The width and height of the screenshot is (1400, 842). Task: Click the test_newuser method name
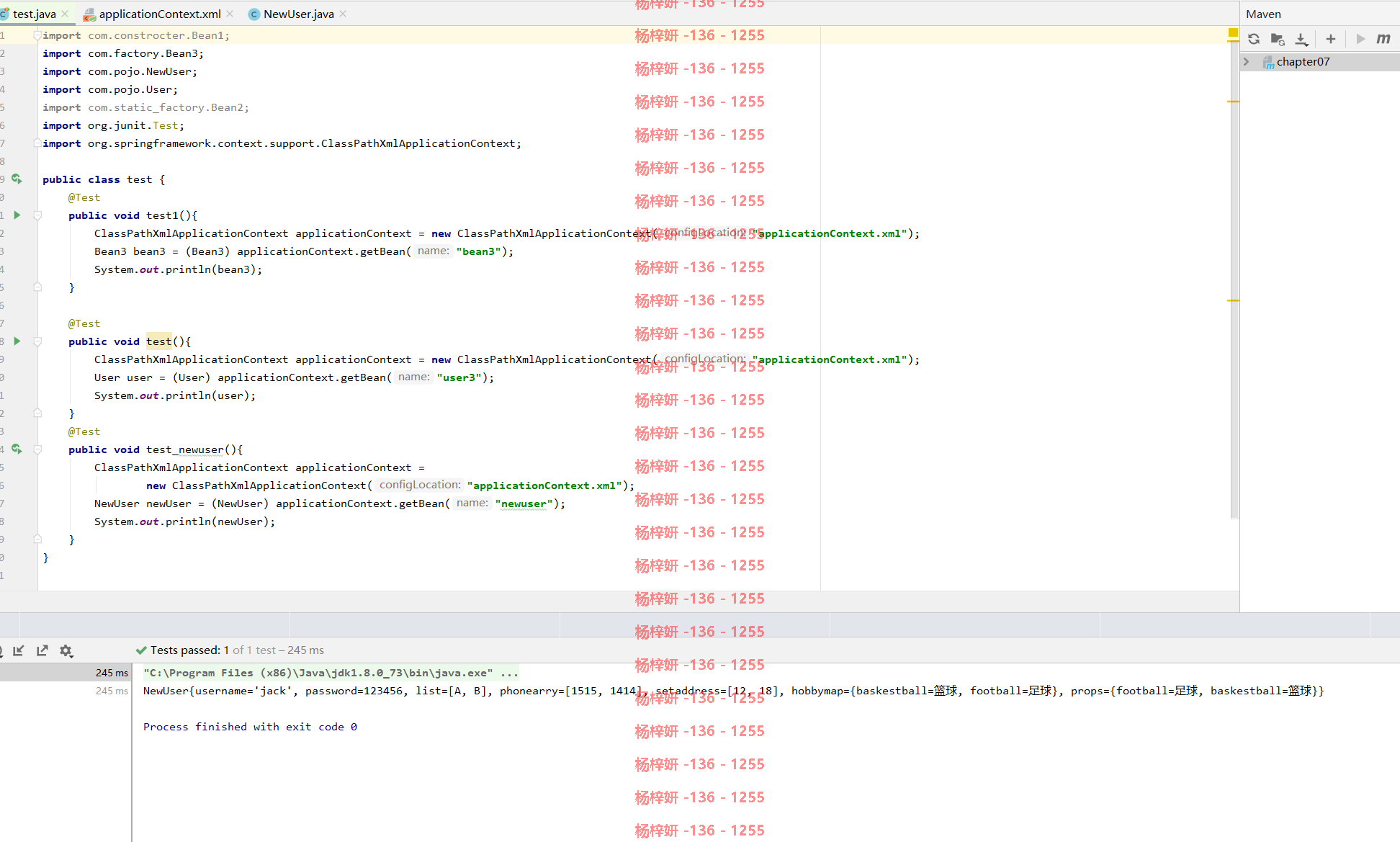pos(185,449)
